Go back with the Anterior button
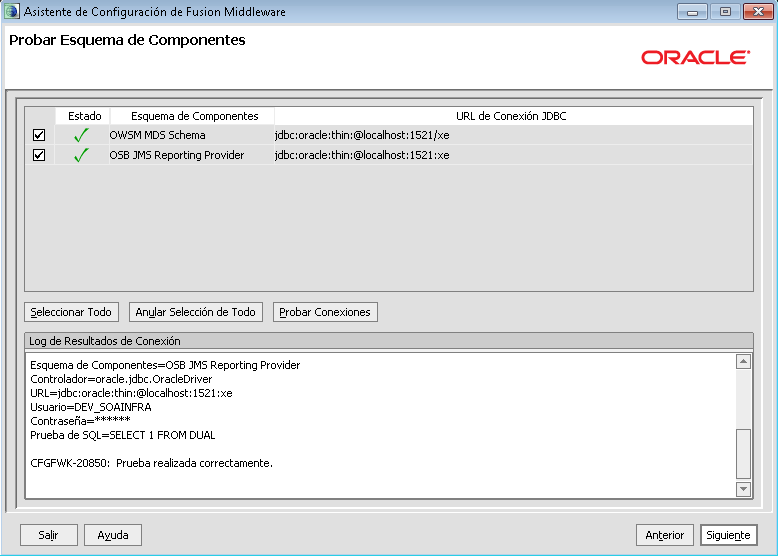This screenshot has width=778, height=556. [x=664, y=535]
